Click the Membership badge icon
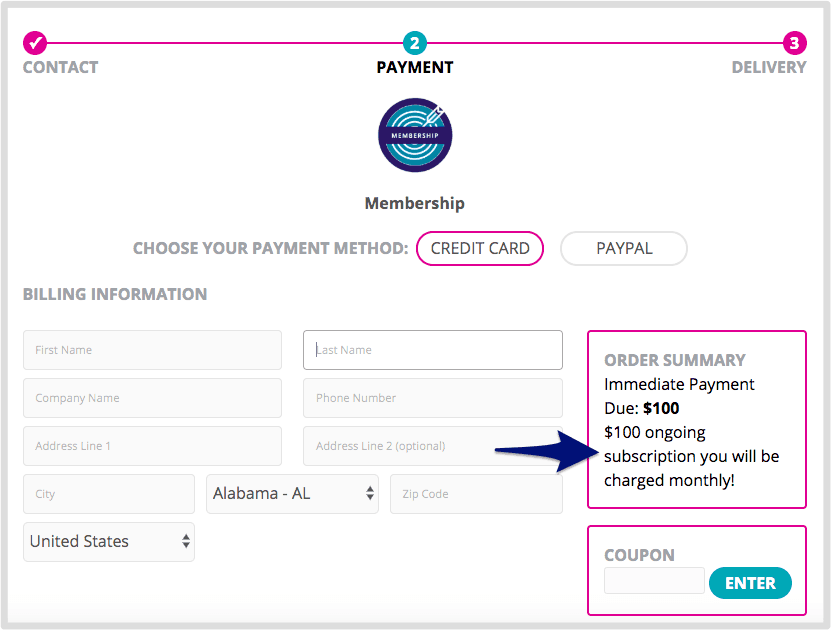The width and height of the screenshot is (831, 630). click(415, 135)
